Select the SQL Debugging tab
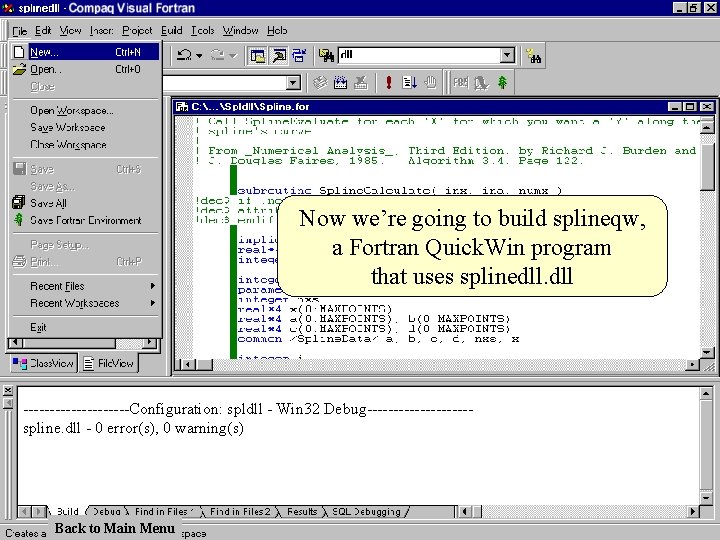 (x=366, y=512)
